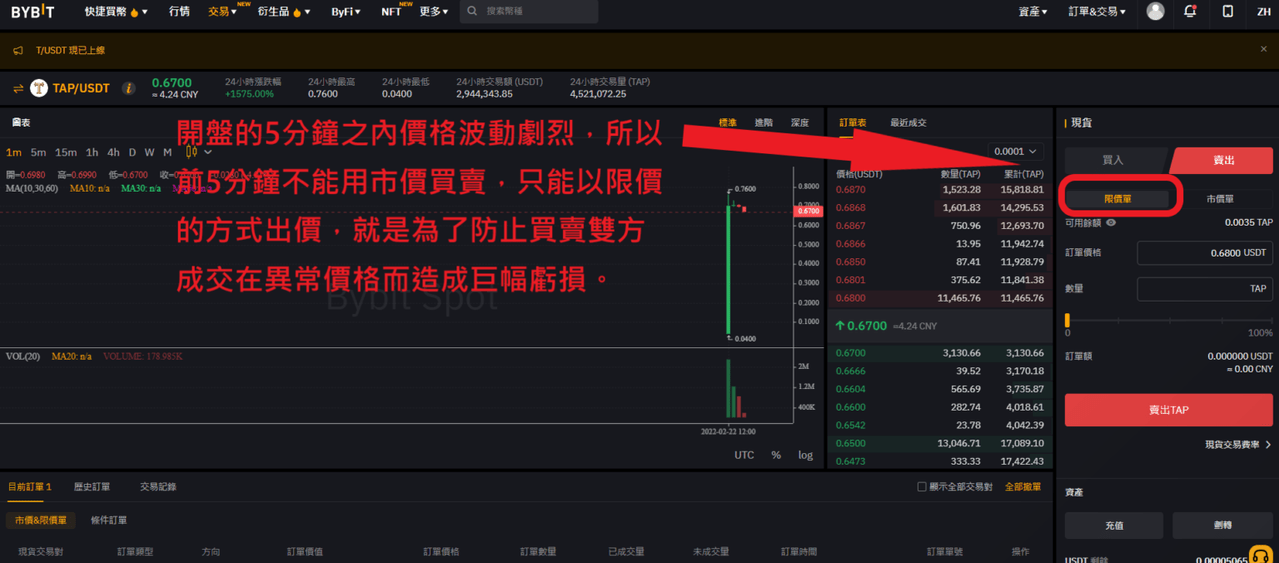Toggle available balance eye icon
Image resolution: width=1279 pixels, height=563 pixels.
[1111, 223]
